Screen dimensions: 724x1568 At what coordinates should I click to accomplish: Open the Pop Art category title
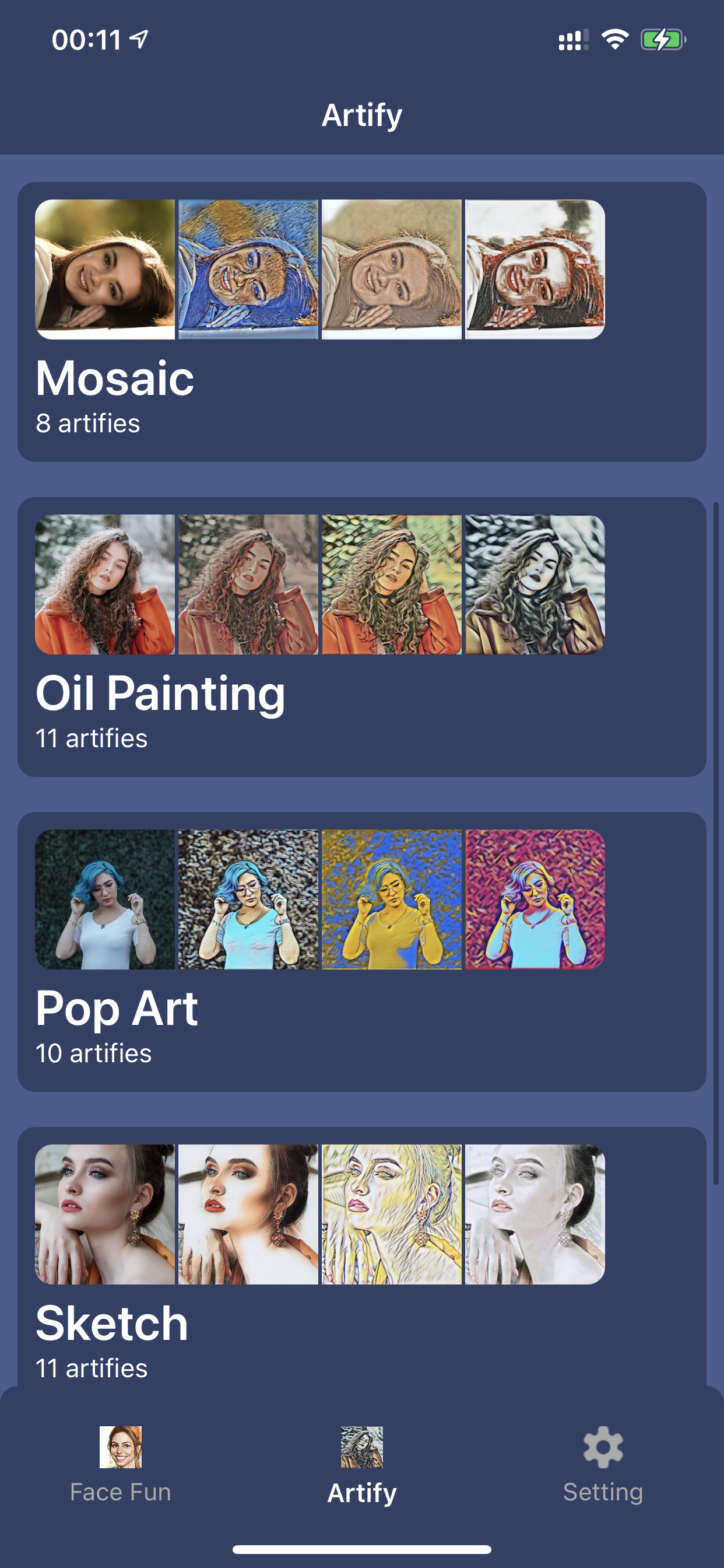[117, 1008]
